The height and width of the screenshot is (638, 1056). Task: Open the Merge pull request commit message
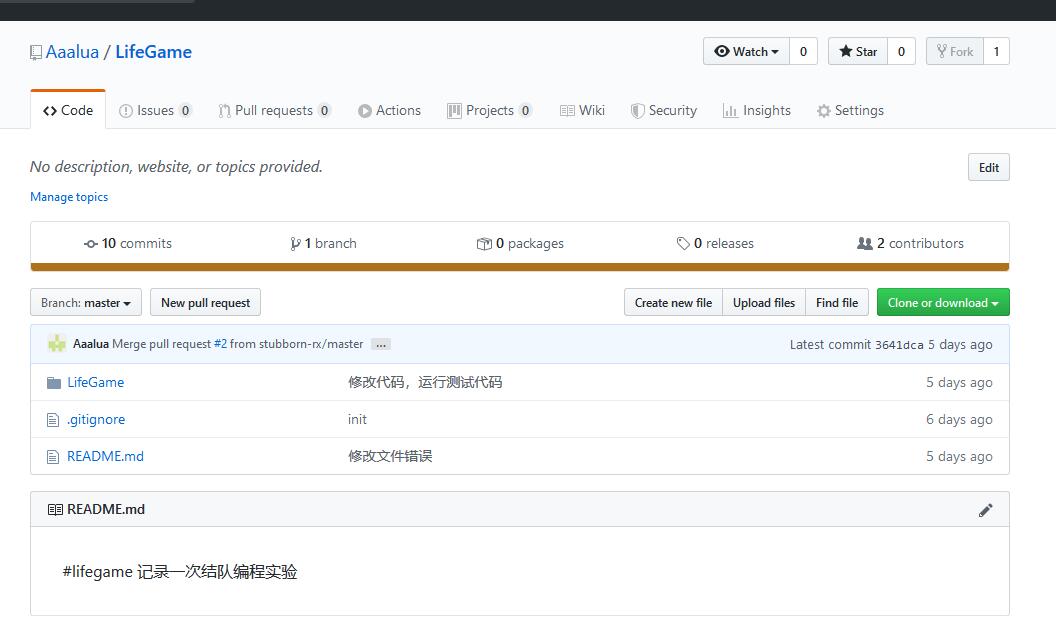(x=162, y=344)
